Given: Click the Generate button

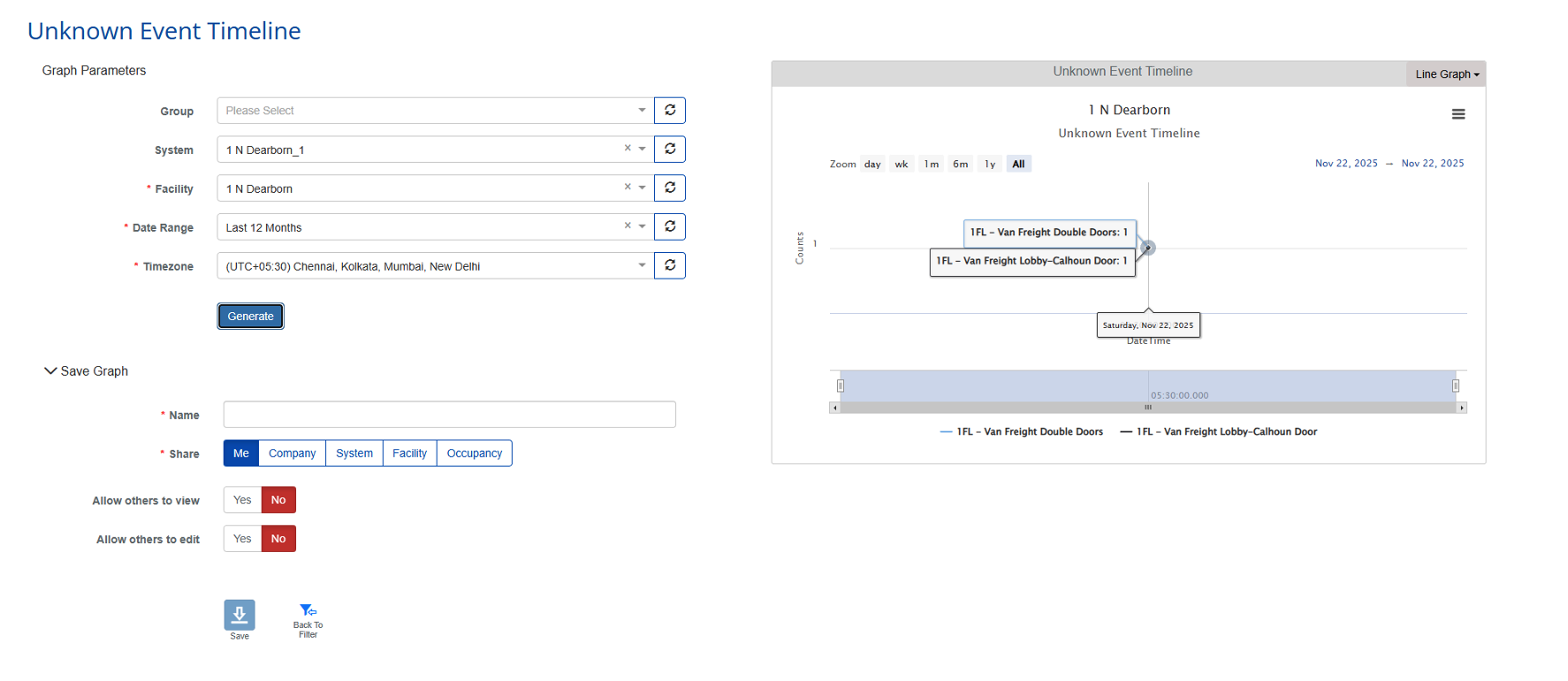Looking at the screenshot, I should (x=251, y=317).
